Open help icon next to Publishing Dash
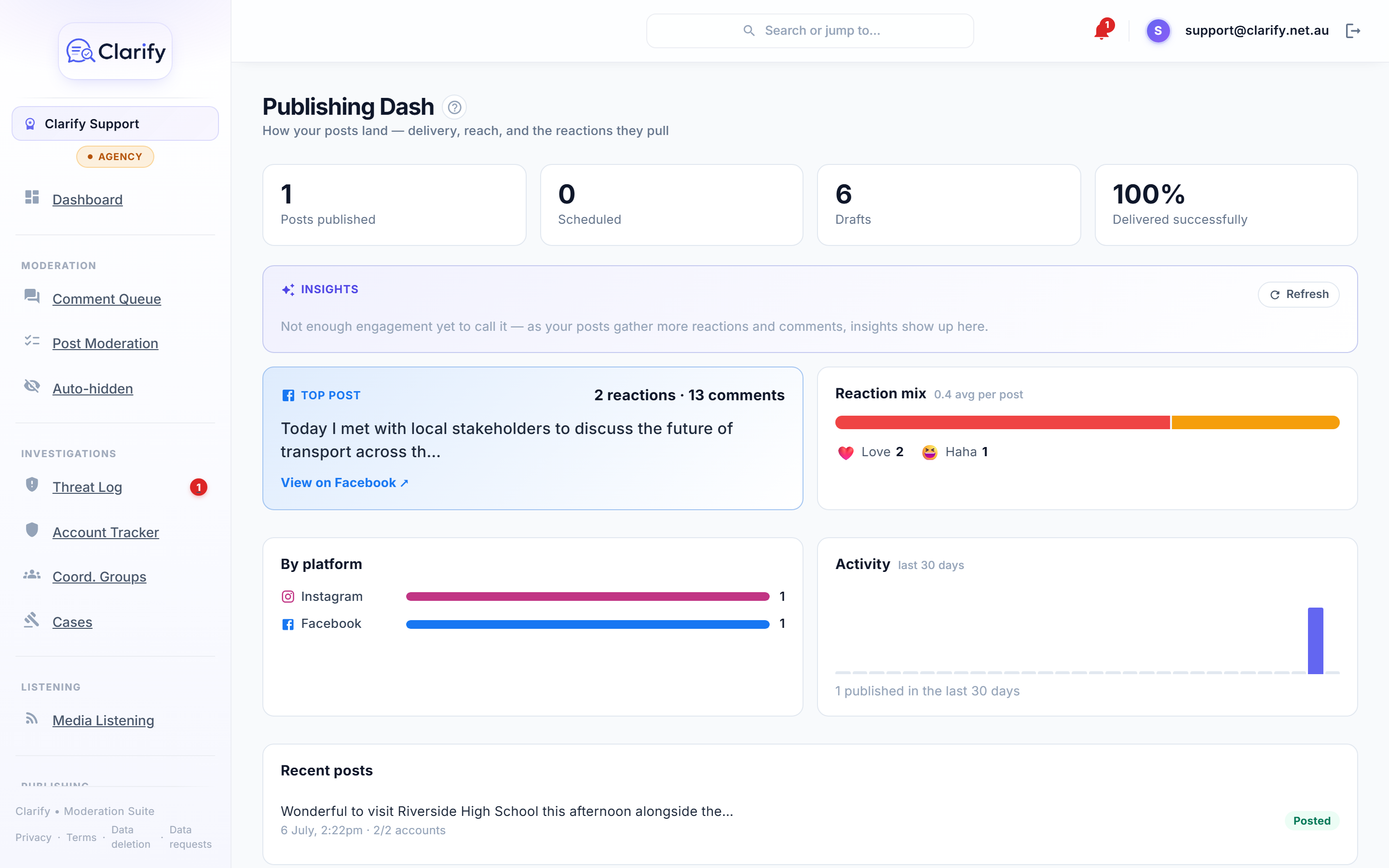The image size is (1389, 868). click(454, 108)
